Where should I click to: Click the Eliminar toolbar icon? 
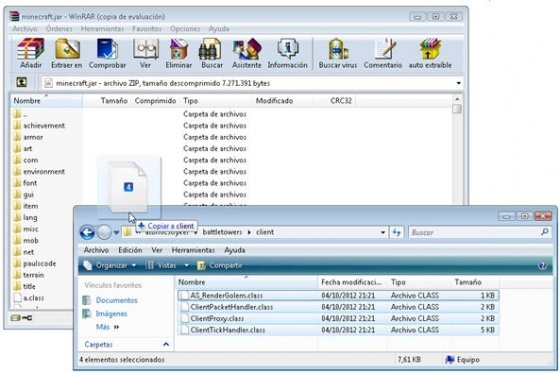point(179,54)
